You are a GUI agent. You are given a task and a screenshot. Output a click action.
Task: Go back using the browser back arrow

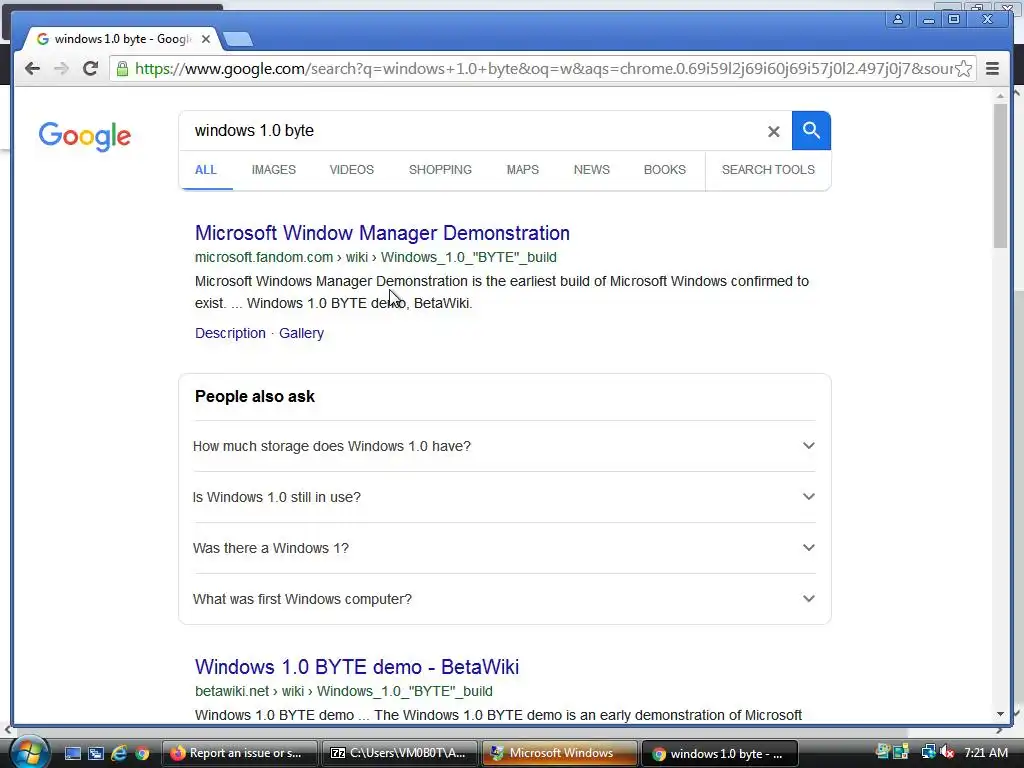click(32, 69)
